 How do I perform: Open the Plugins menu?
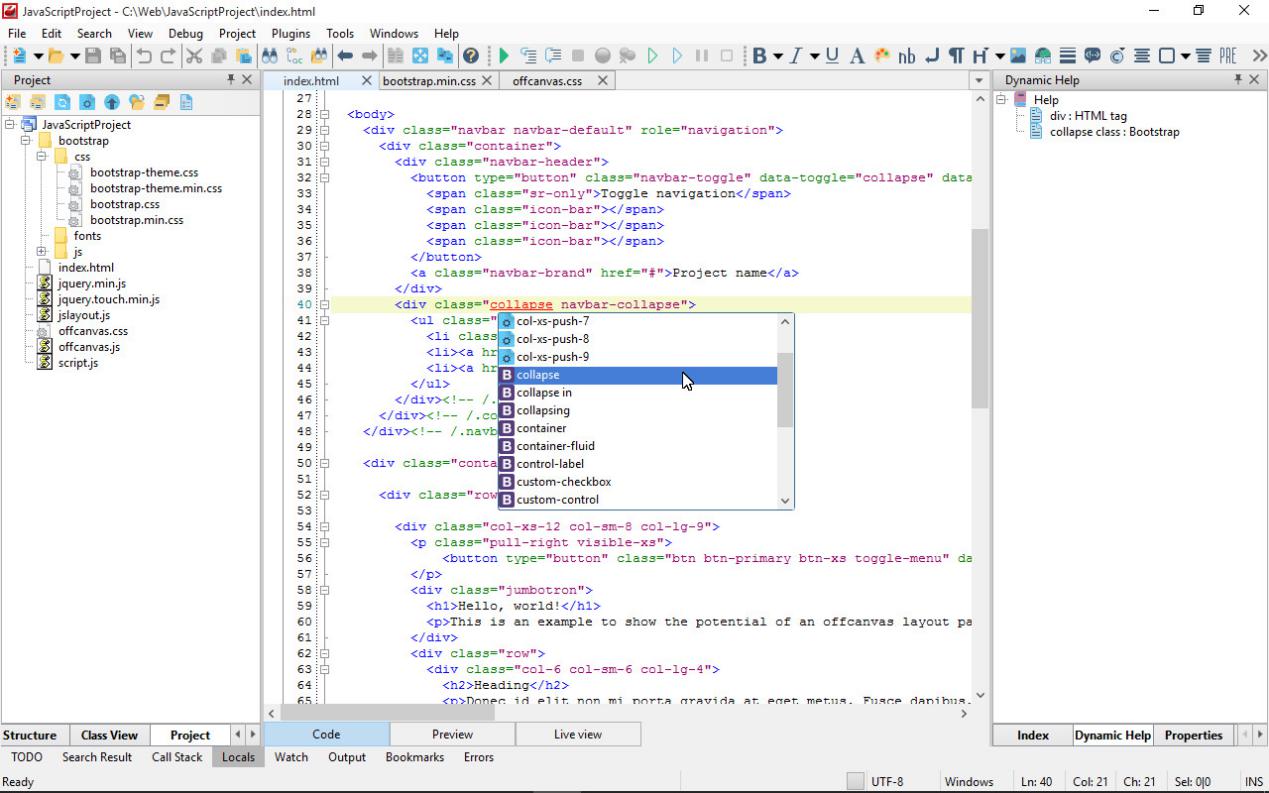(x=291, y=33)
